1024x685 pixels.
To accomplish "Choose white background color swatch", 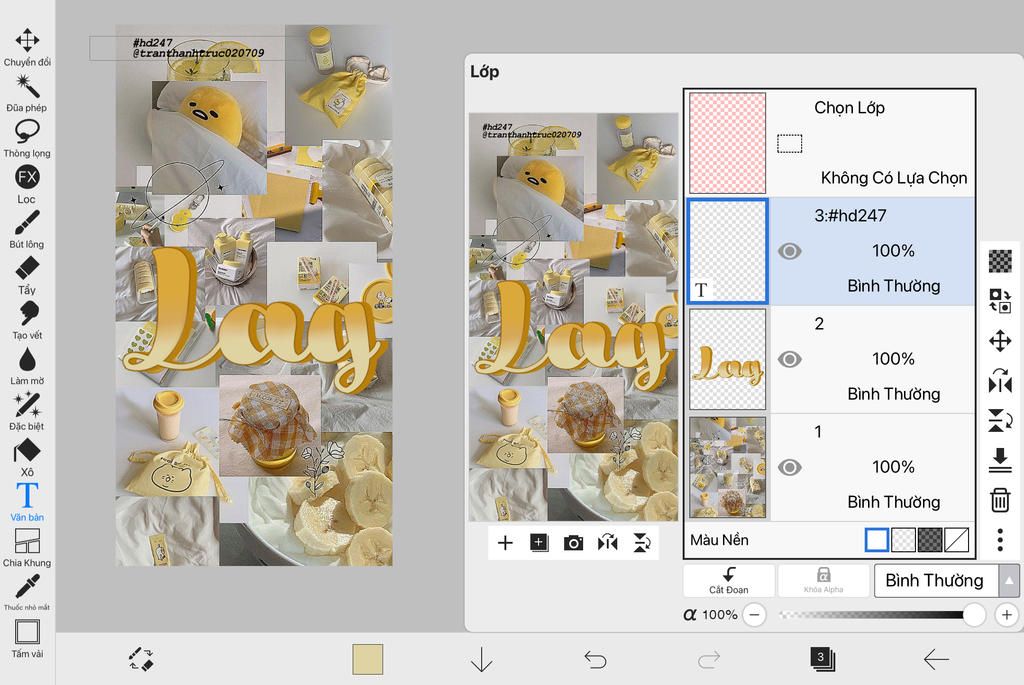I will click(876, 540).
